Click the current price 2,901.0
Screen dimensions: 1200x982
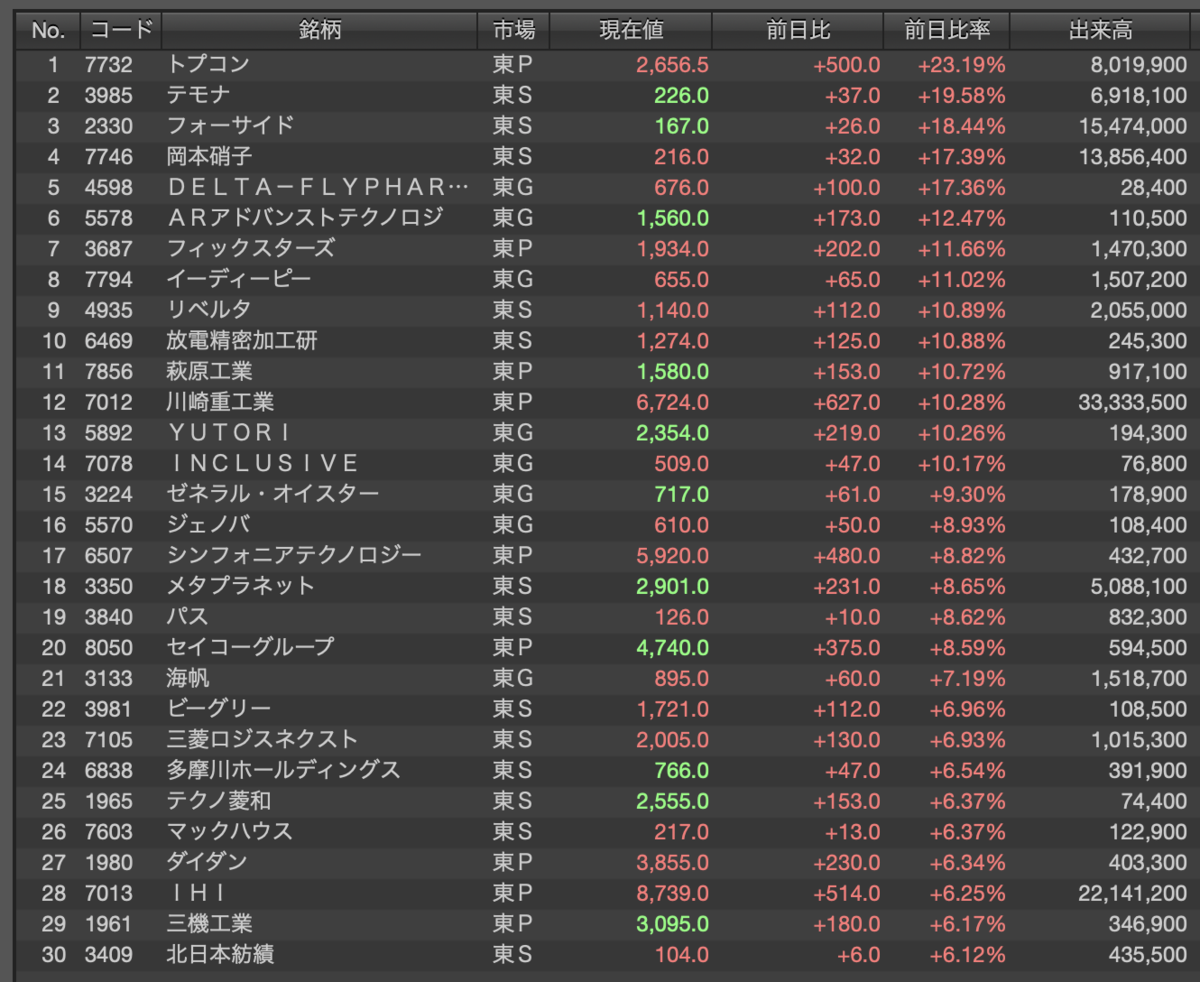672,587
